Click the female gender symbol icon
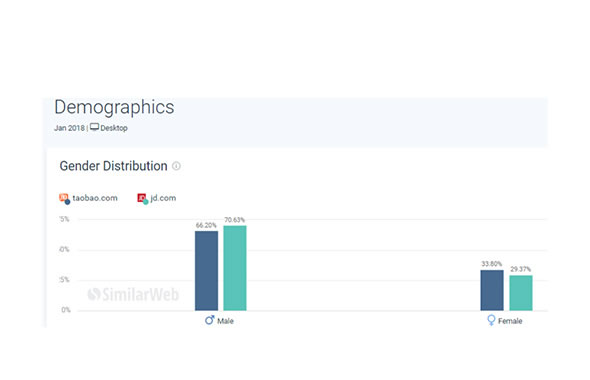Viewport: 590px width, 380px height. (491, 320)
